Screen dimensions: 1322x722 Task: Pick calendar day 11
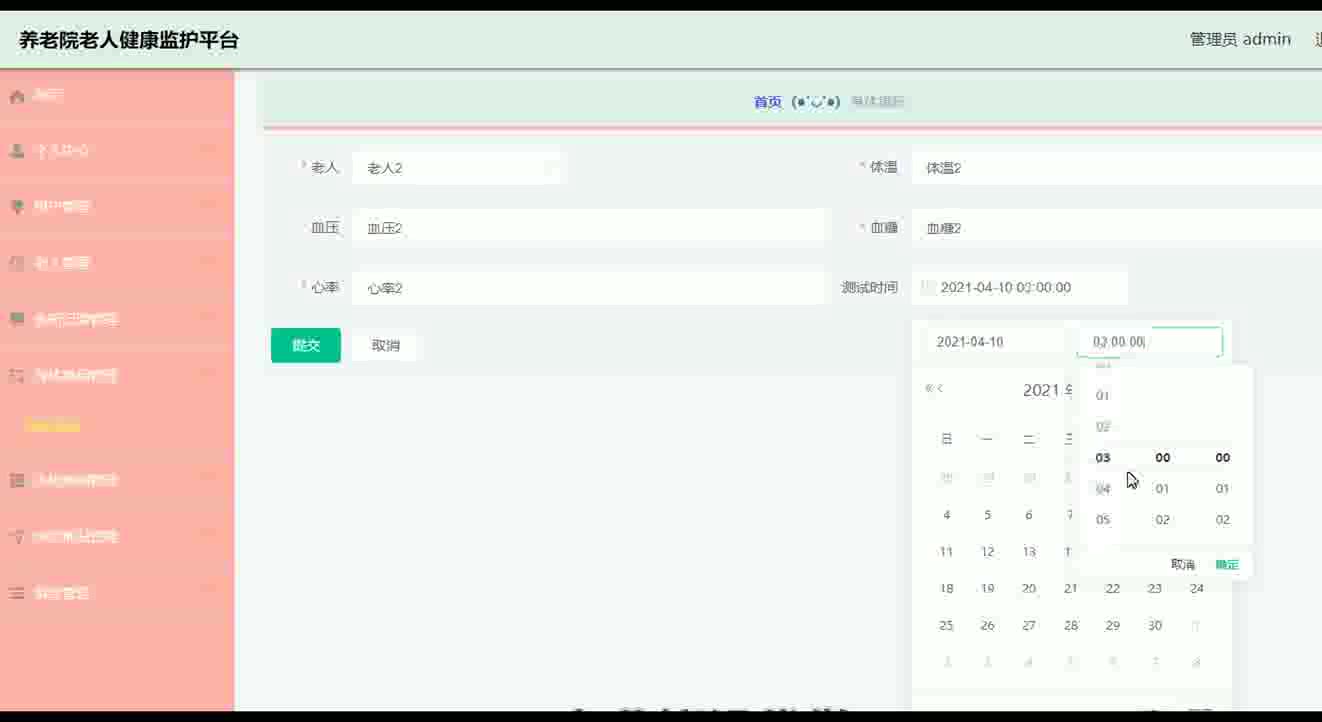coord(946,552)
